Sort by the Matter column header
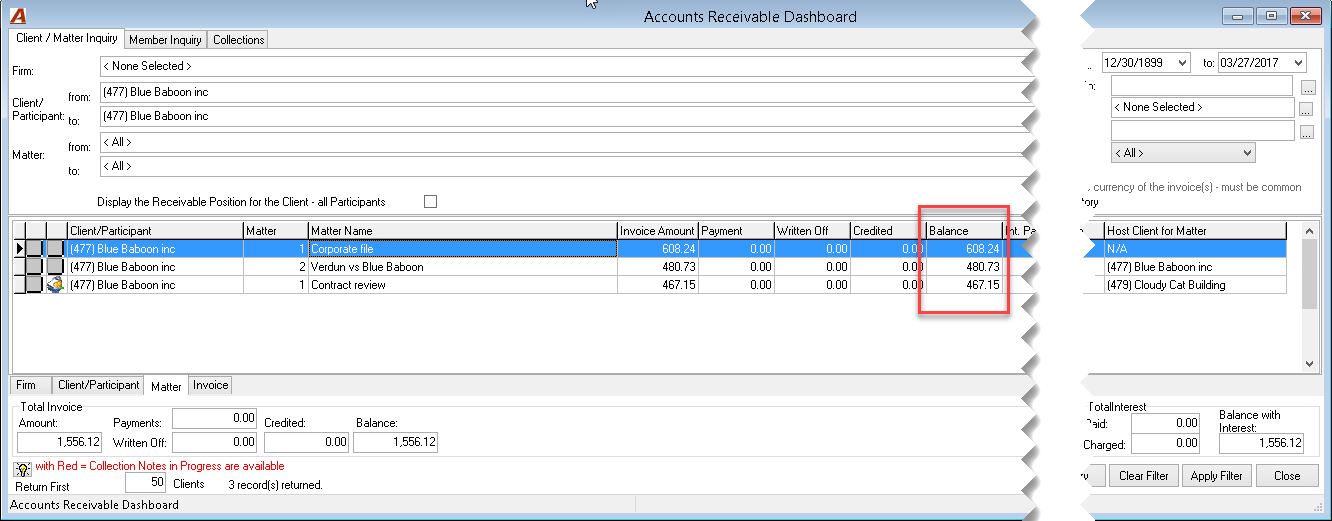Image resolution: width=1332 pixels, height=521 pixels. tap(275, 231)
